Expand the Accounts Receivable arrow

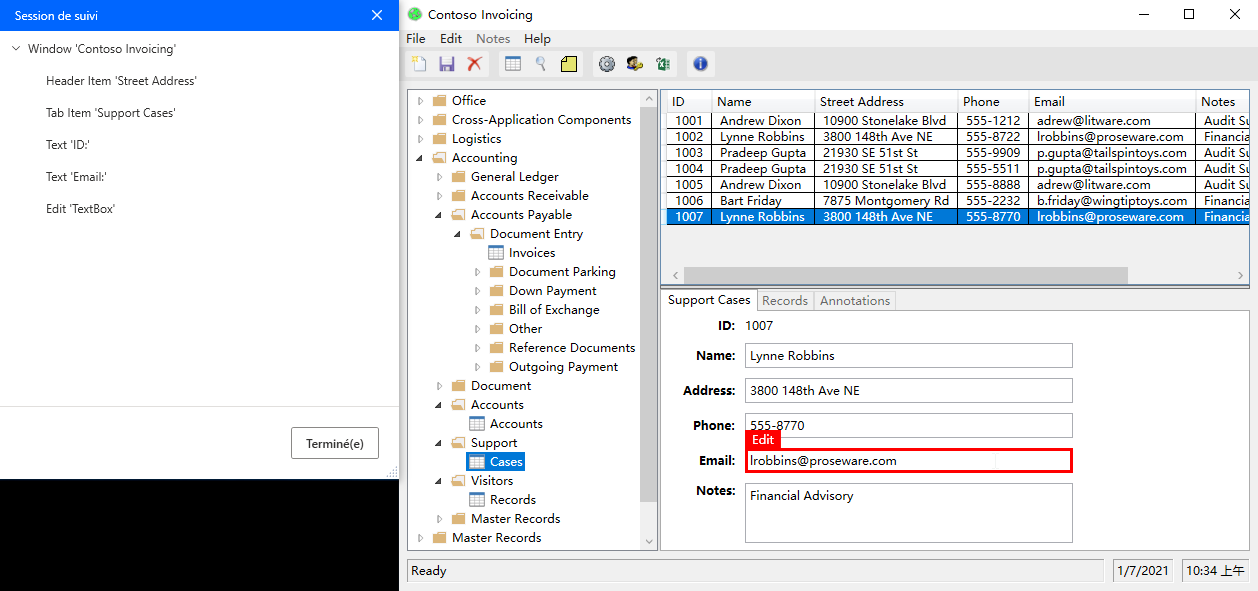click(439, 196)
